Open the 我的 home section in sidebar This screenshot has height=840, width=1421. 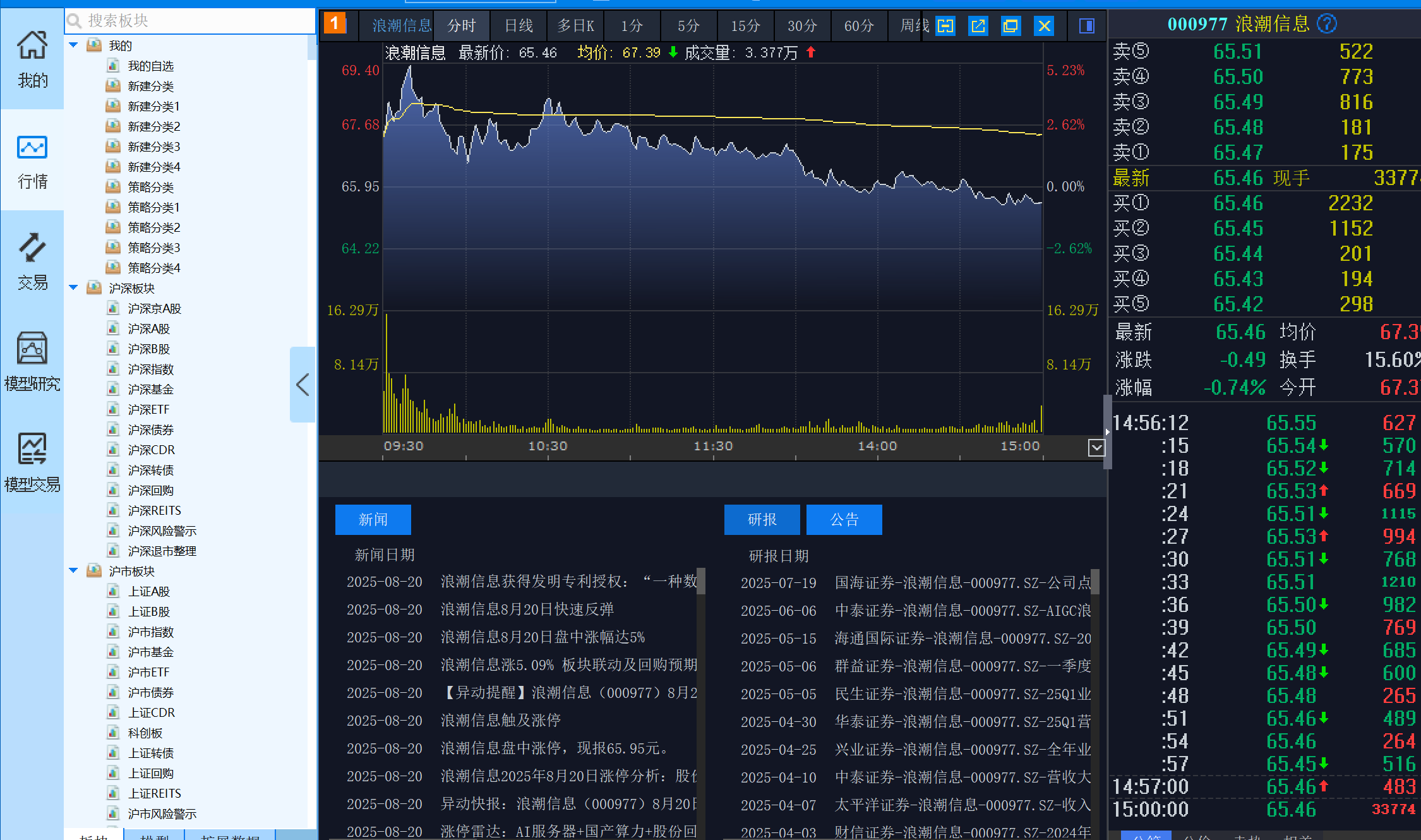tap(32, 59)
